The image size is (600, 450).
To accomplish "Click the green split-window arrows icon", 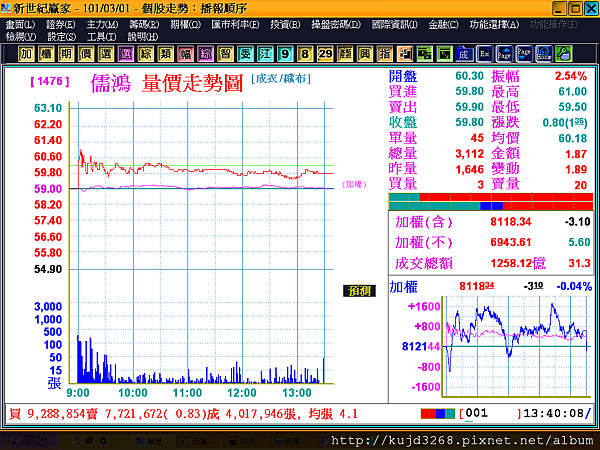I will click(x=424, y=54).
